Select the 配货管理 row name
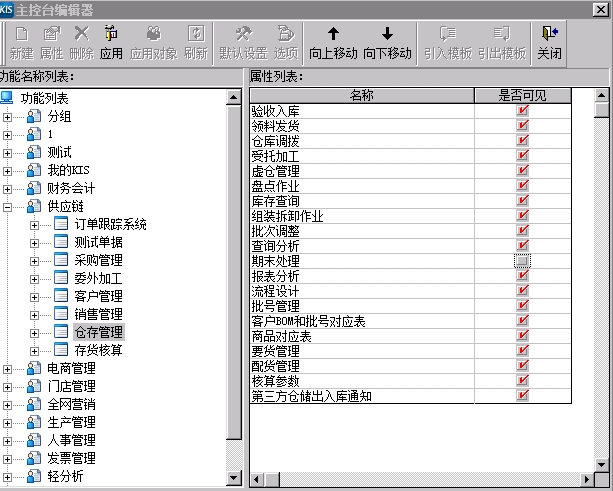Viewport: 613px width, 491px height. pyautogui.click(x=276, y=366)
